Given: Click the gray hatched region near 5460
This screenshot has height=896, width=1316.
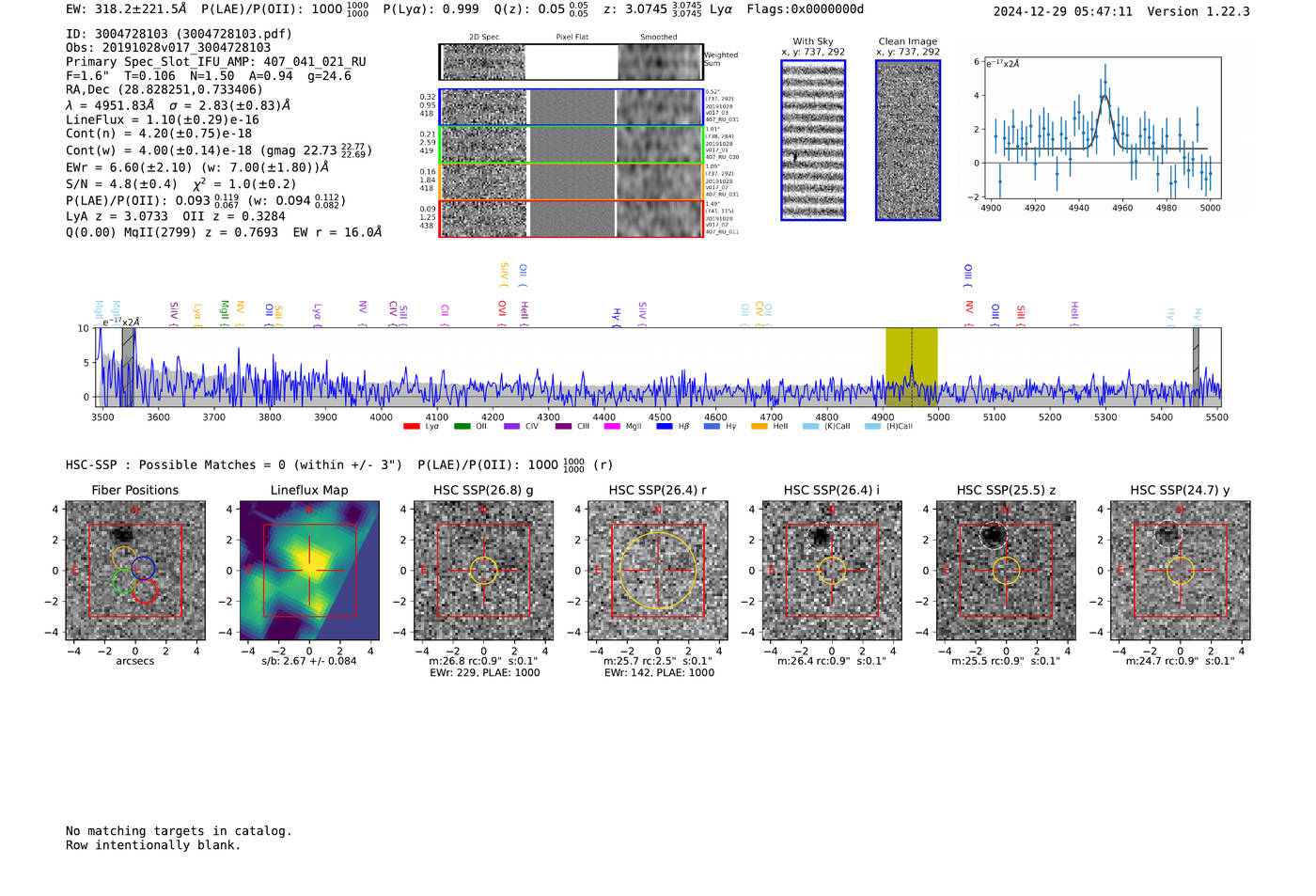Looking at the screenshot, I should pos(1197,368).
